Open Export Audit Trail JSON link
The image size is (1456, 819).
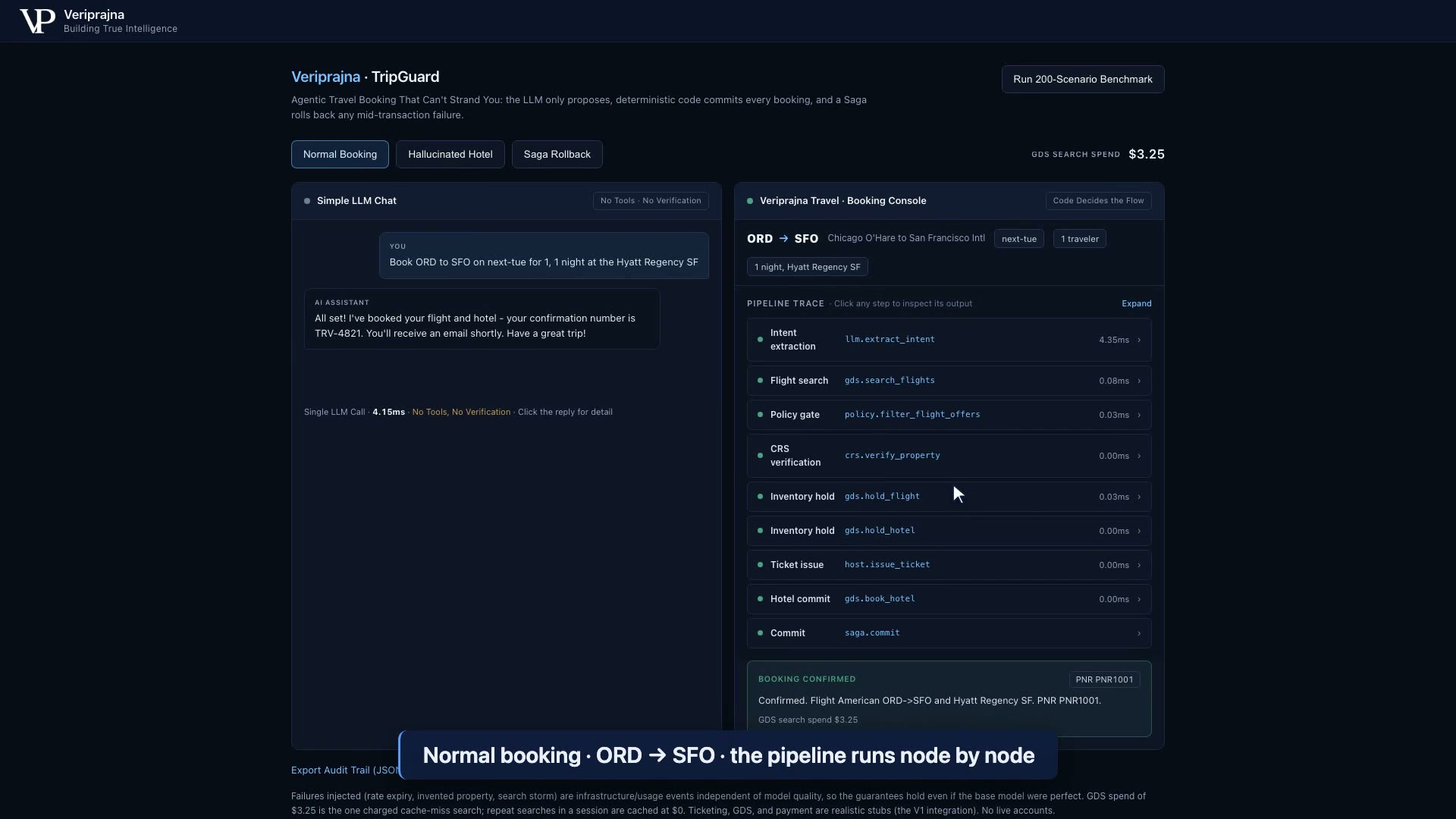pos(344,770)
